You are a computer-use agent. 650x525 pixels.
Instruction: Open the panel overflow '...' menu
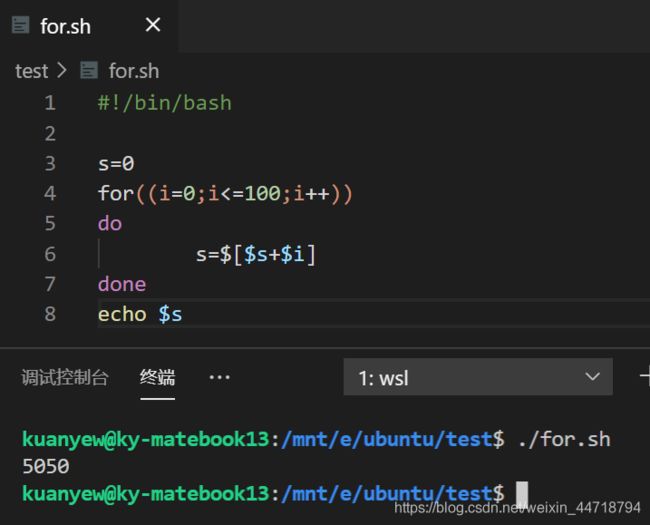tap(219, 377)
